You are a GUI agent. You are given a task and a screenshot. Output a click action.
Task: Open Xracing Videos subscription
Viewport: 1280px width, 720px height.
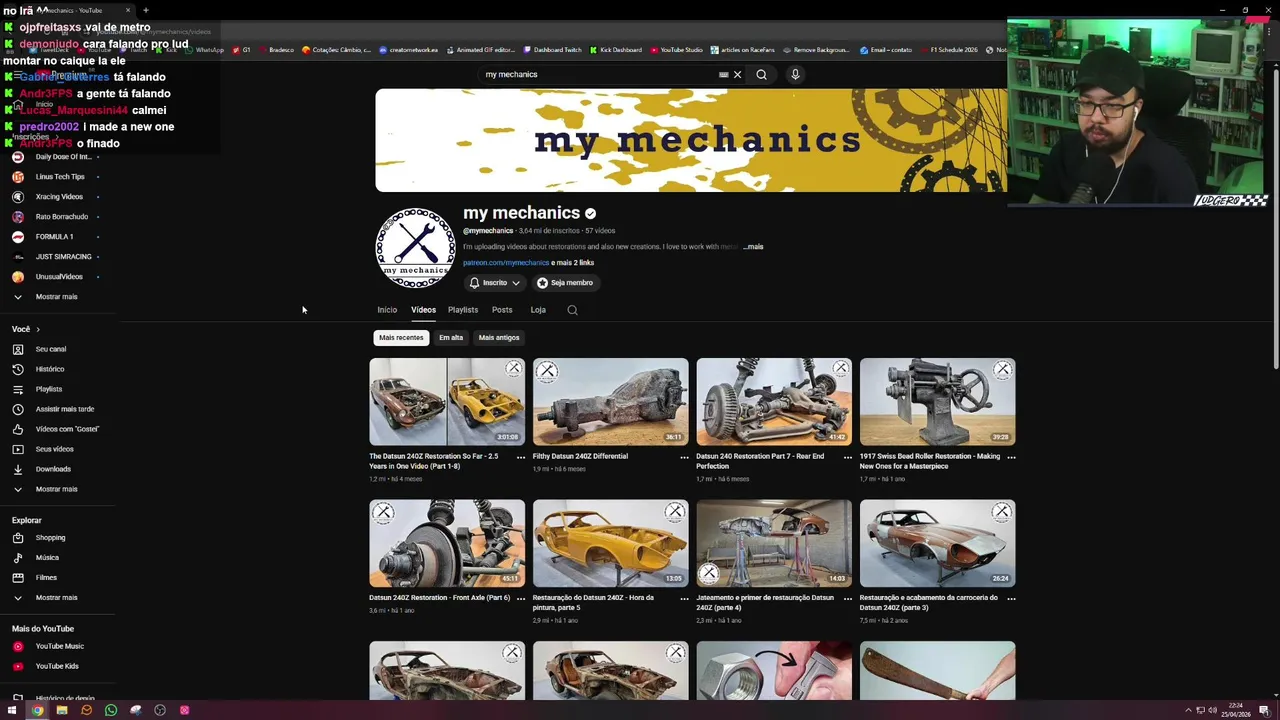click(x=58, y=197)
